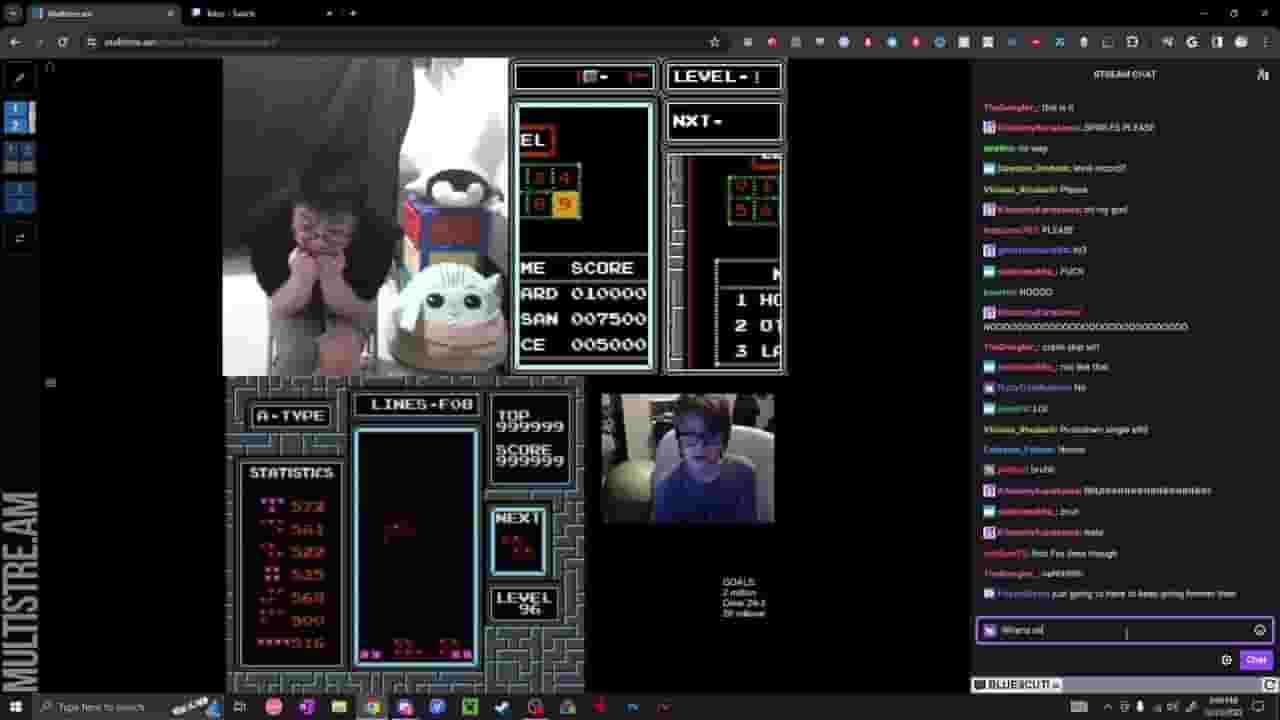Select the third stream layout option
This screenshot has height=720, width=1280.
(x=19, y=197)
